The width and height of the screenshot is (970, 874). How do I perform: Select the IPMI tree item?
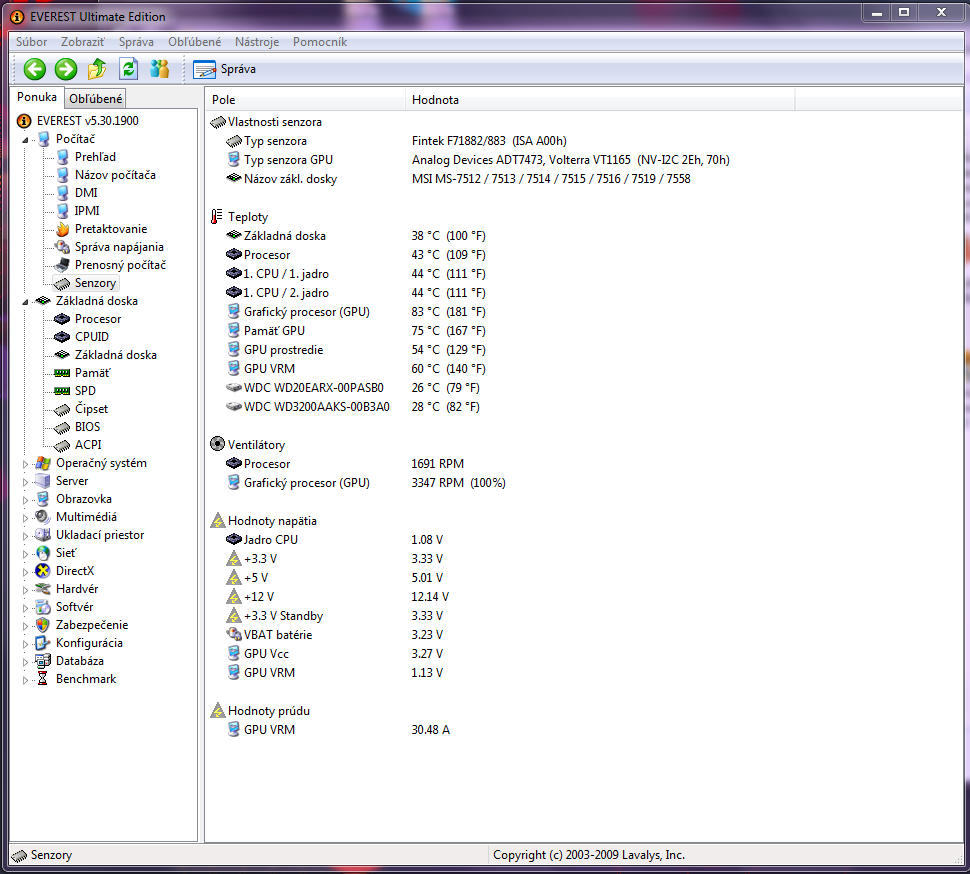(x=87, y=210)
